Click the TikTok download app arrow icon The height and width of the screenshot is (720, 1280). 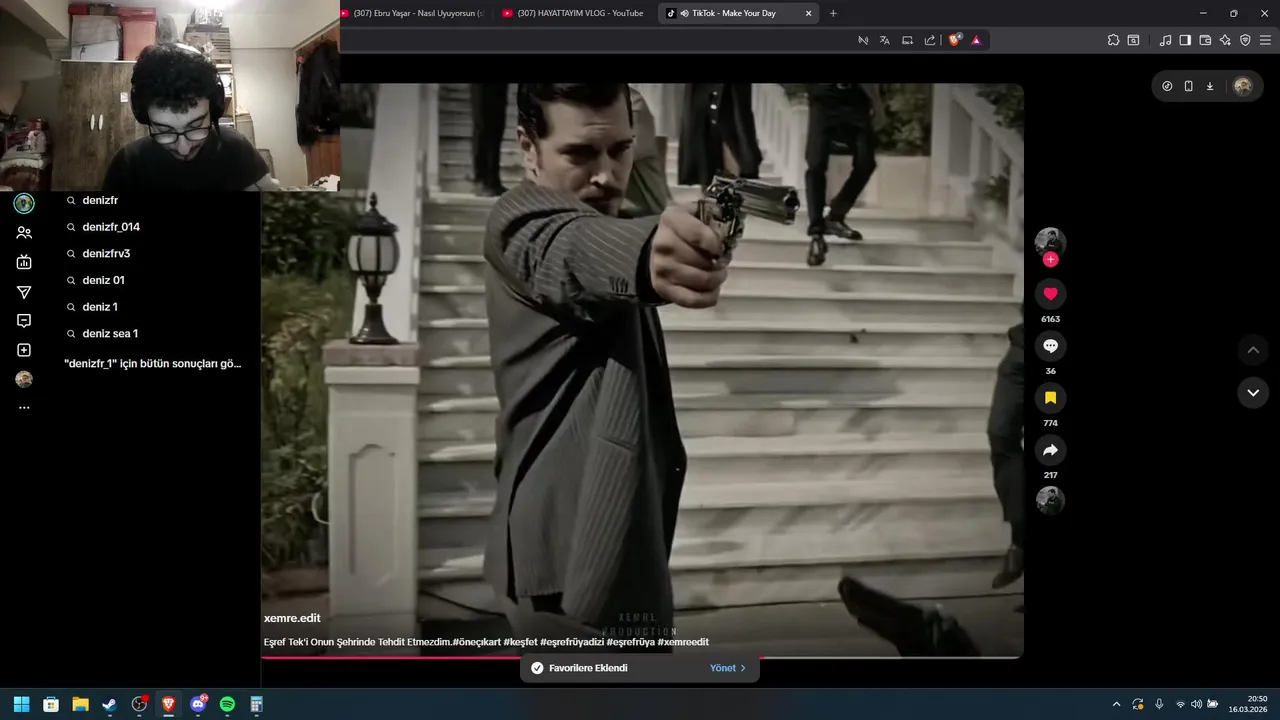coord(1210,86)
